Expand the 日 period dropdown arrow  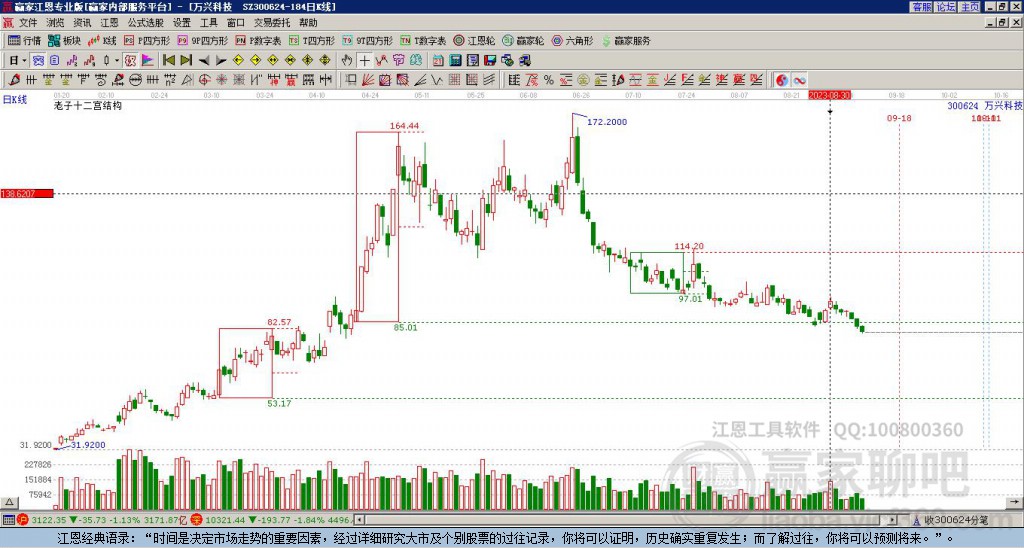pos(25,61)
